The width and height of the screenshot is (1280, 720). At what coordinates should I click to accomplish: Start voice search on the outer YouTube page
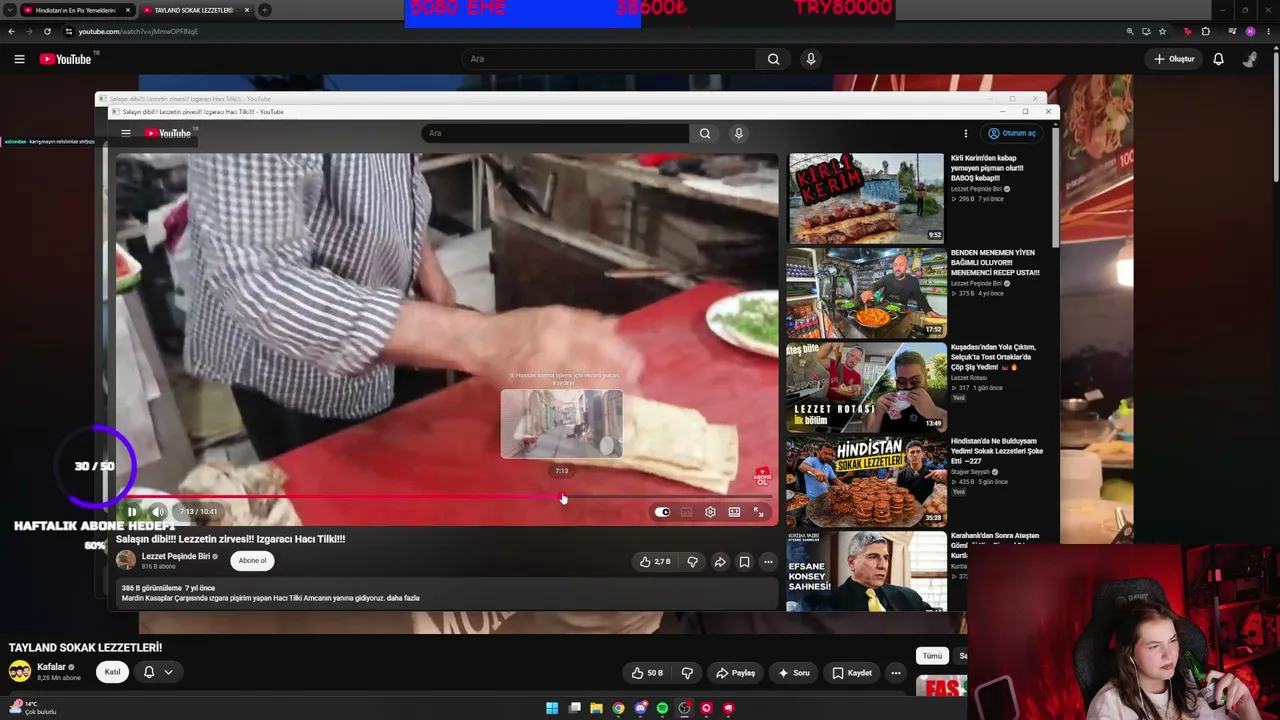(811, 59)
